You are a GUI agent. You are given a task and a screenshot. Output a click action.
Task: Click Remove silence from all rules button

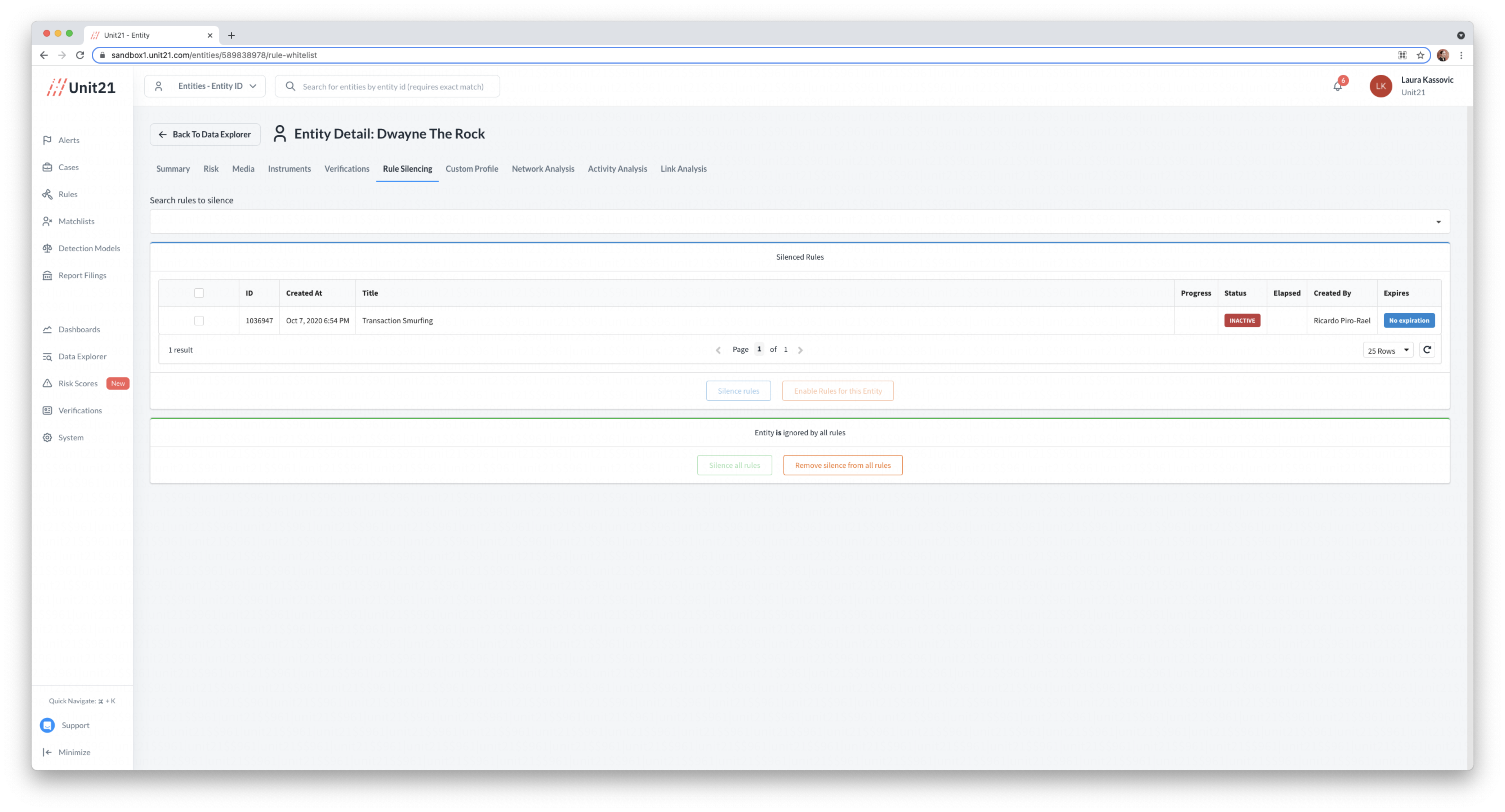click(842, 465)
